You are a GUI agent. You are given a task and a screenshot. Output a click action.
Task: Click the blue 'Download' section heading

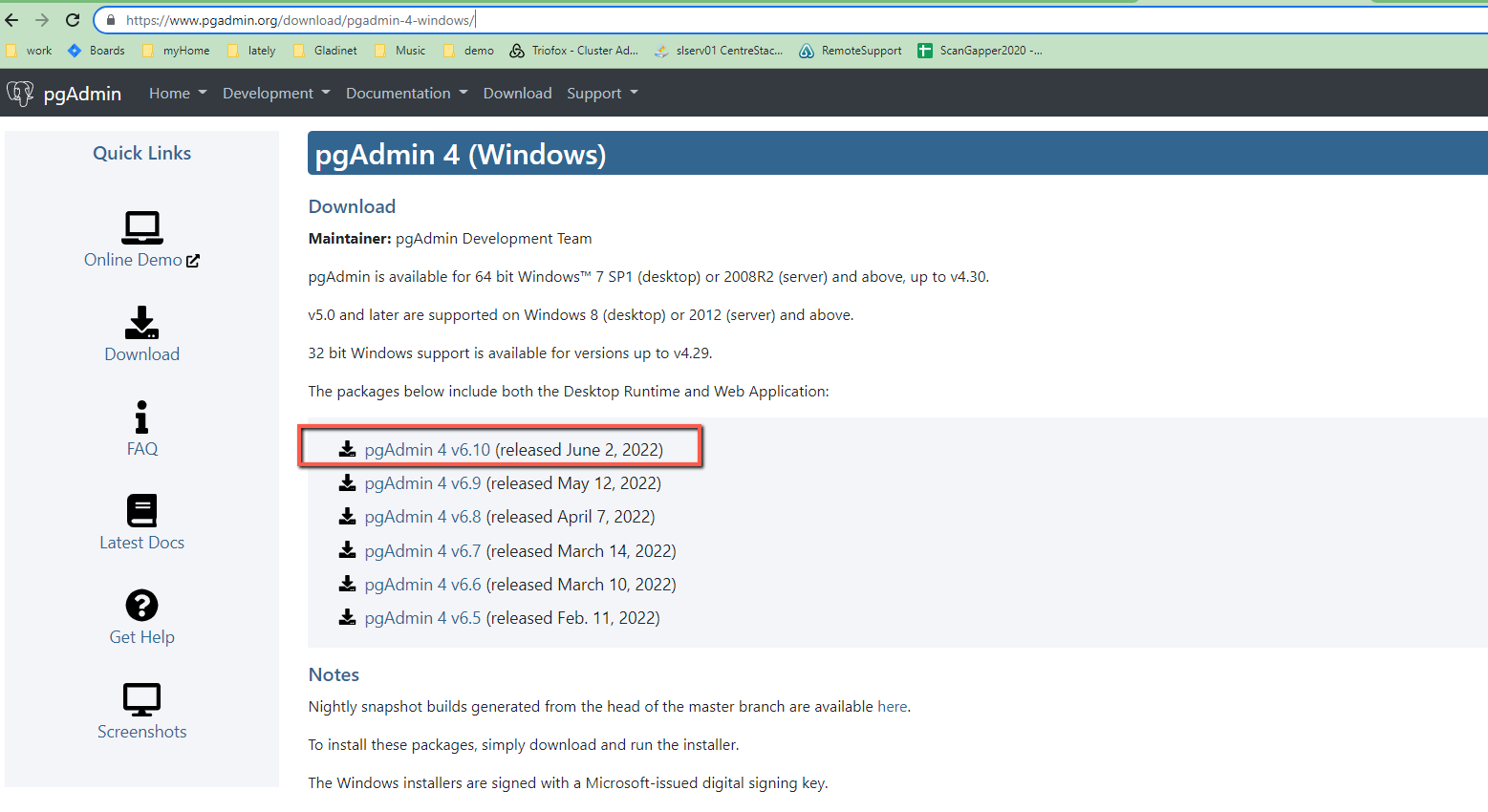[x=352, y=206]
